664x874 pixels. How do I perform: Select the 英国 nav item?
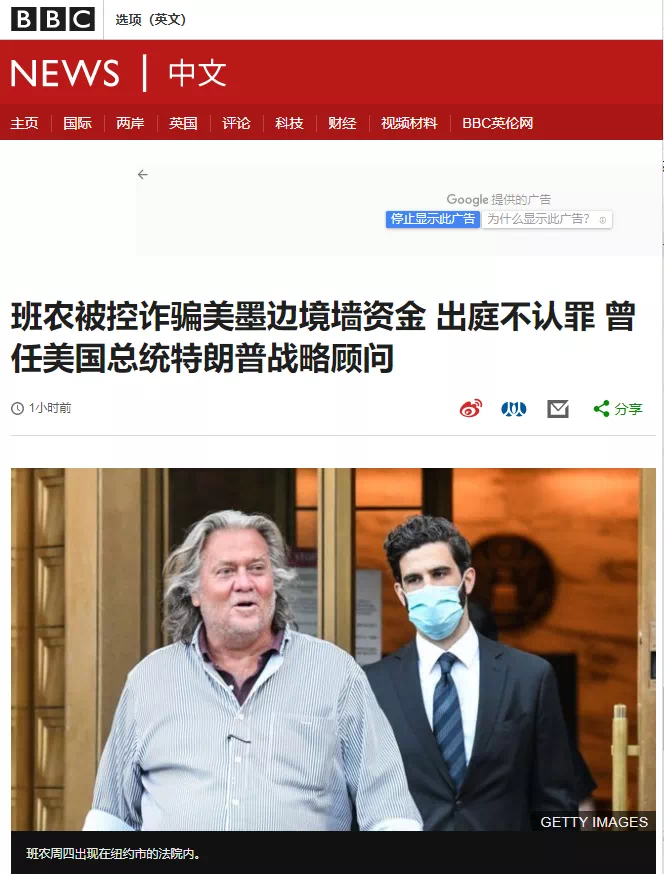coord(183,123)
